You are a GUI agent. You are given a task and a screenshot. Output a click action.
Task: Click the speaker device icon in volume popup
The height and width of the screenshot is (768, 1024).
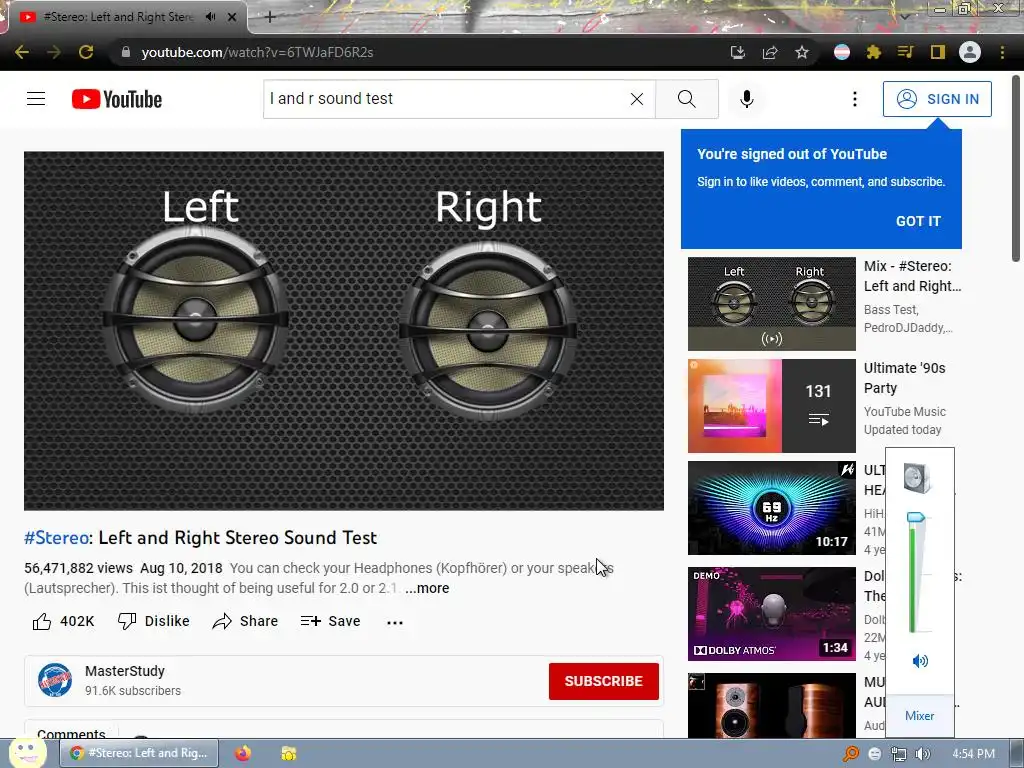[918, 478]
